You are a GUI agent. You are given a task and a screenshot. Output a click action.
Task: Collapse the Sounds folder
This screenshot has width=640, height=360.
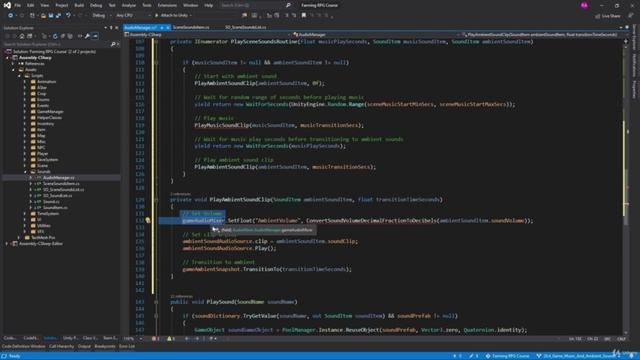click(x=24, y=172)
